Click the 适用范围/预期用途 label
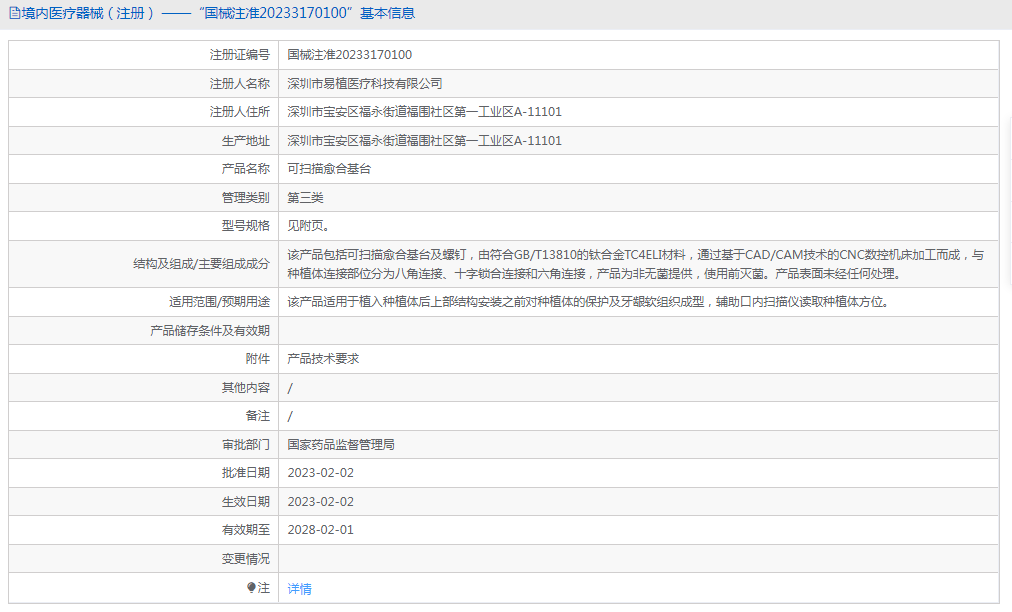The image size is (1012, 612). coord(219,302)
